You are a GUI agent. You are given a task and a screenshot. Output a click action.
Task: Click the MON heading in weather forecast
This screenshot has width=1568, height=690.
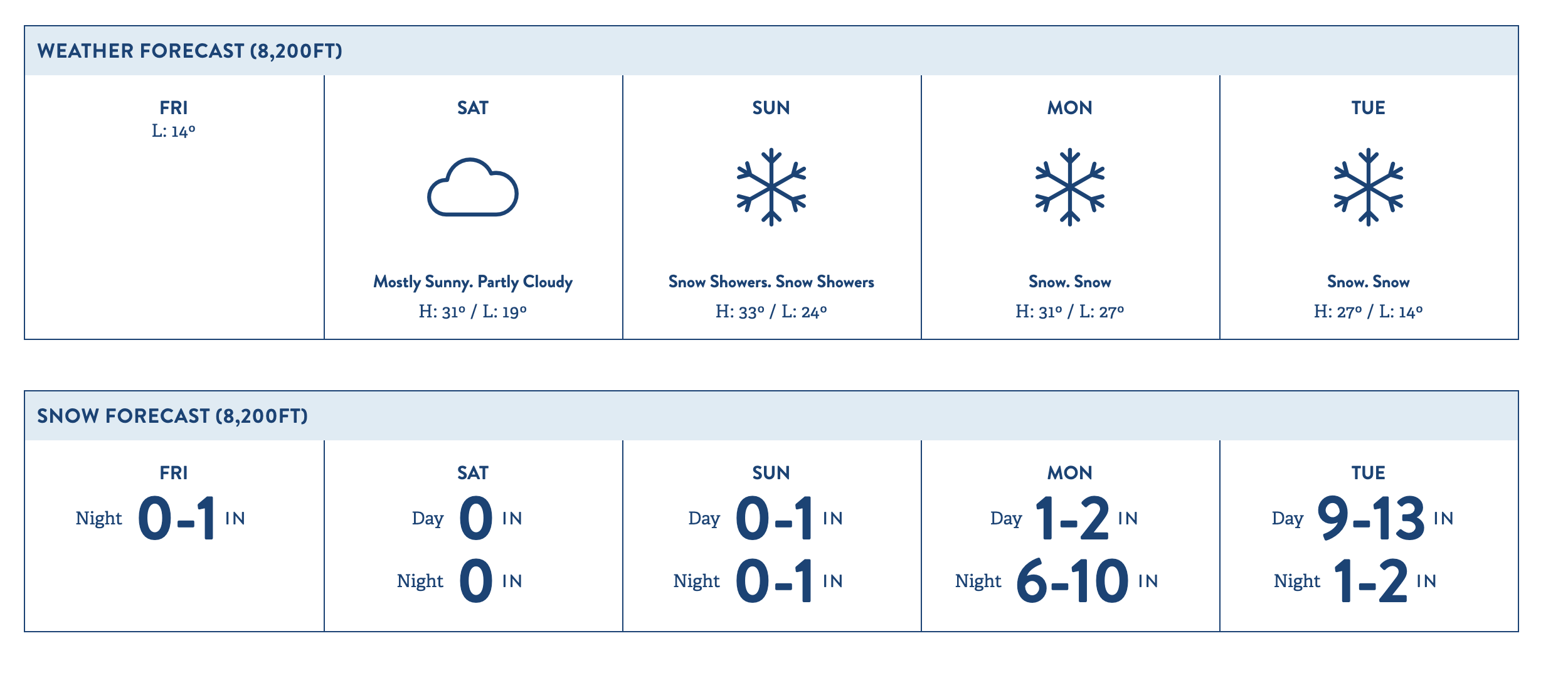(1070, 108)
